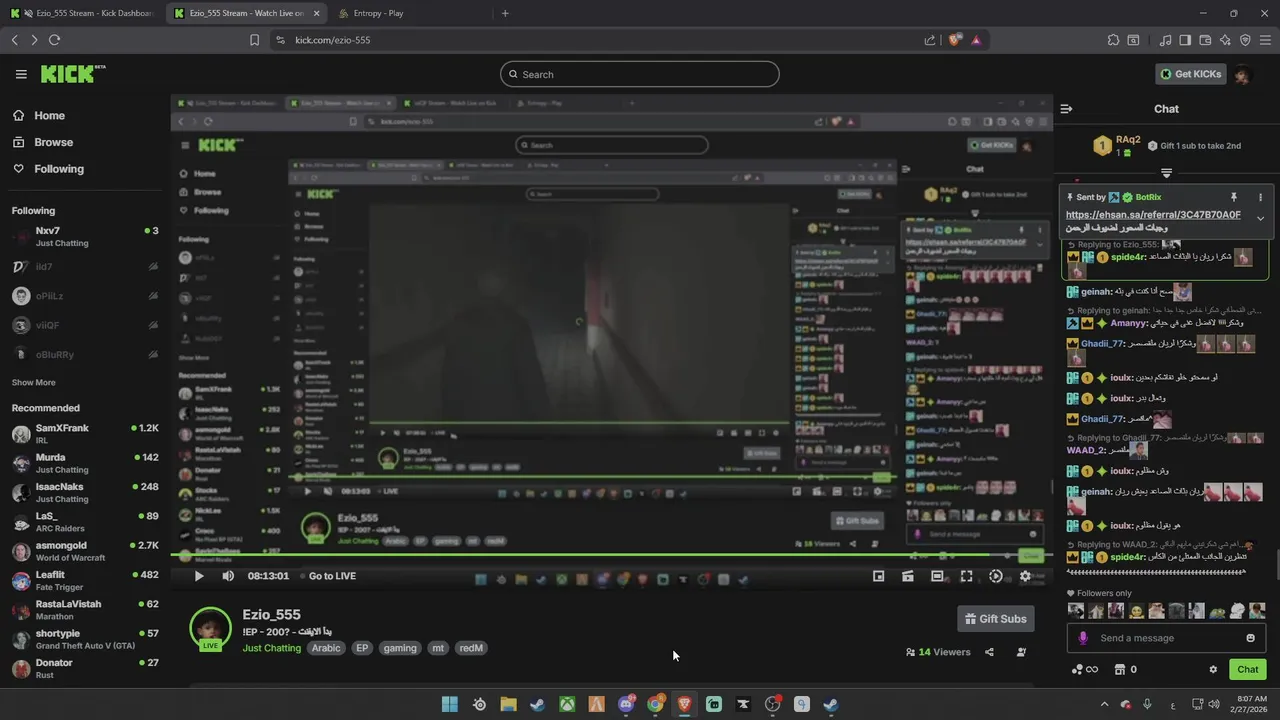Click the Kick search box
Screen dimensions: 1280x720
coord(640,74)
